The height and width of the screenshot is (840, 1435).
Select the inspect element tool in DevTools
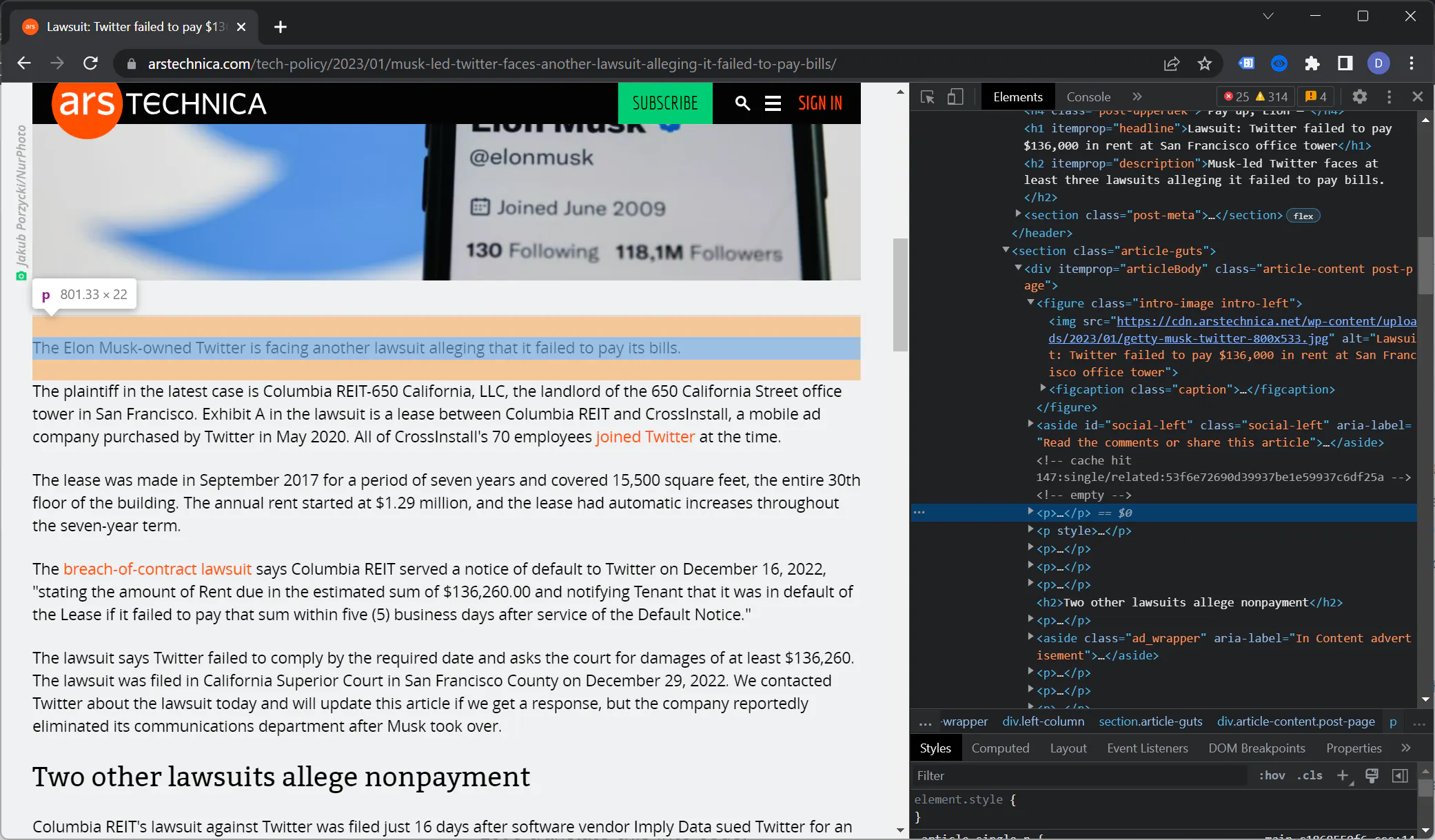coord(928,96)
